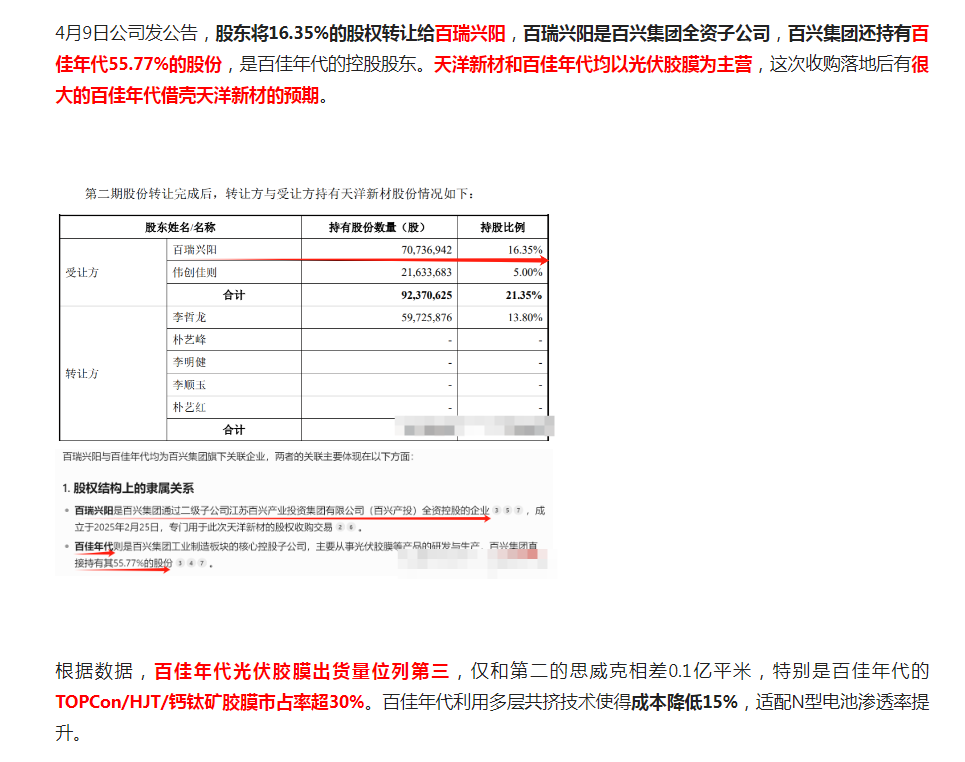965x762 pixels.
Task: Click the 股东姓名/名称 table header
Action: (180, 227)
